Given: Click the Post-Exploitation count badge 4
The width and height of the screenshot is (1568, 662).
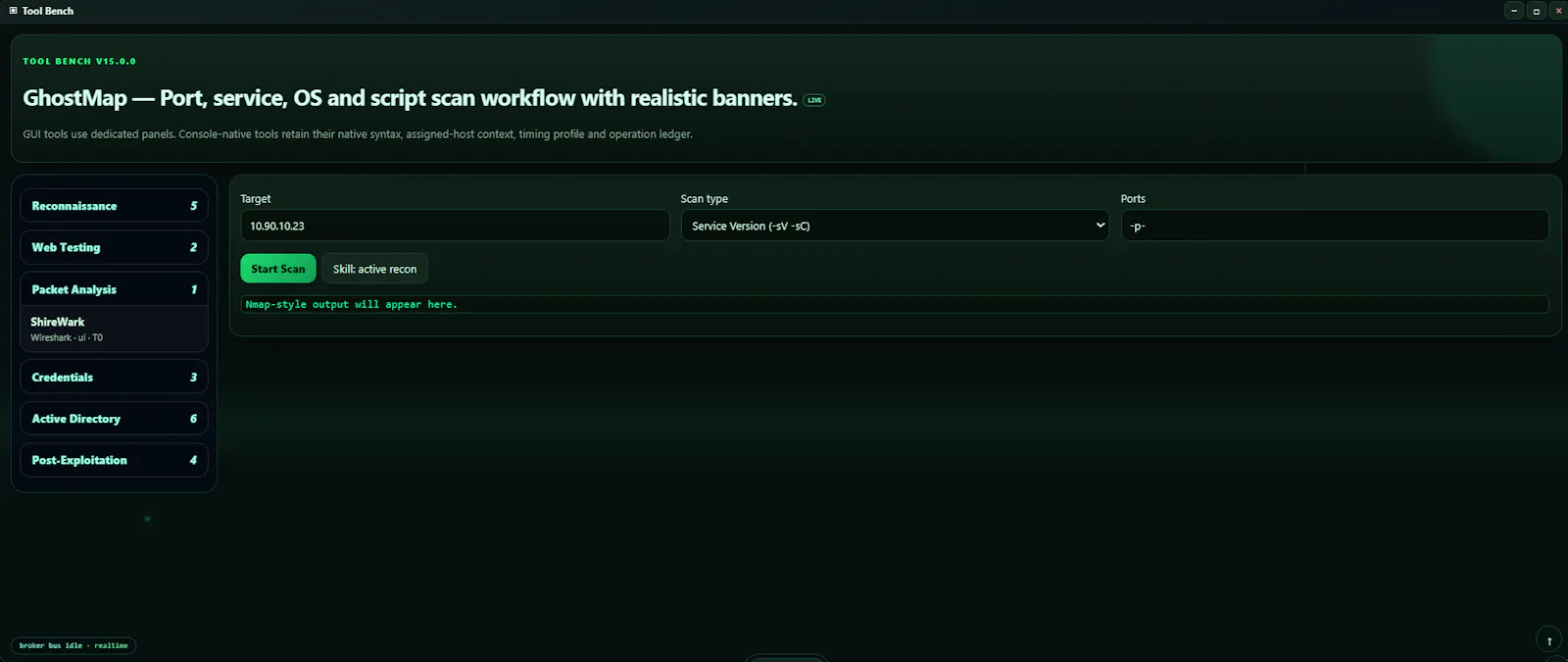Looking at the screenshot, I should (193, 460).
